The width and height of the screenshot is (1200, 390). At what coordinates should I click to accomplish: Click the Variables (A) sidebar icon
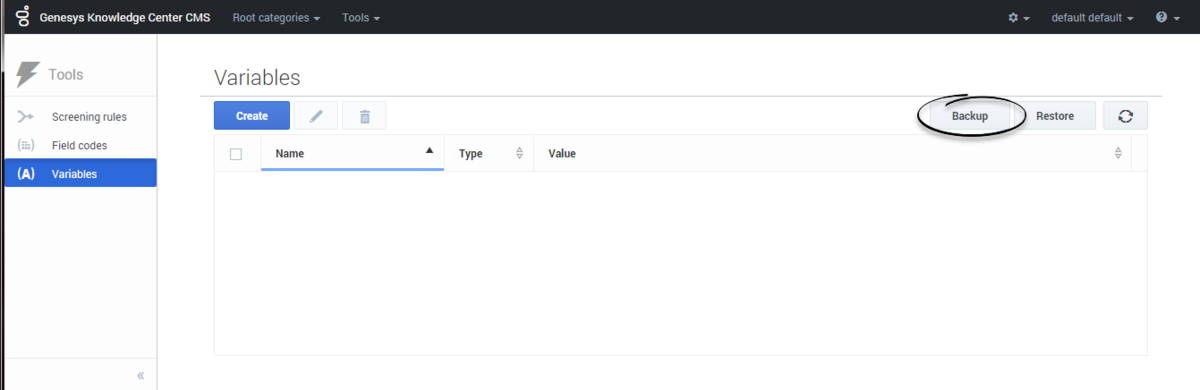(x=27, y=174)
